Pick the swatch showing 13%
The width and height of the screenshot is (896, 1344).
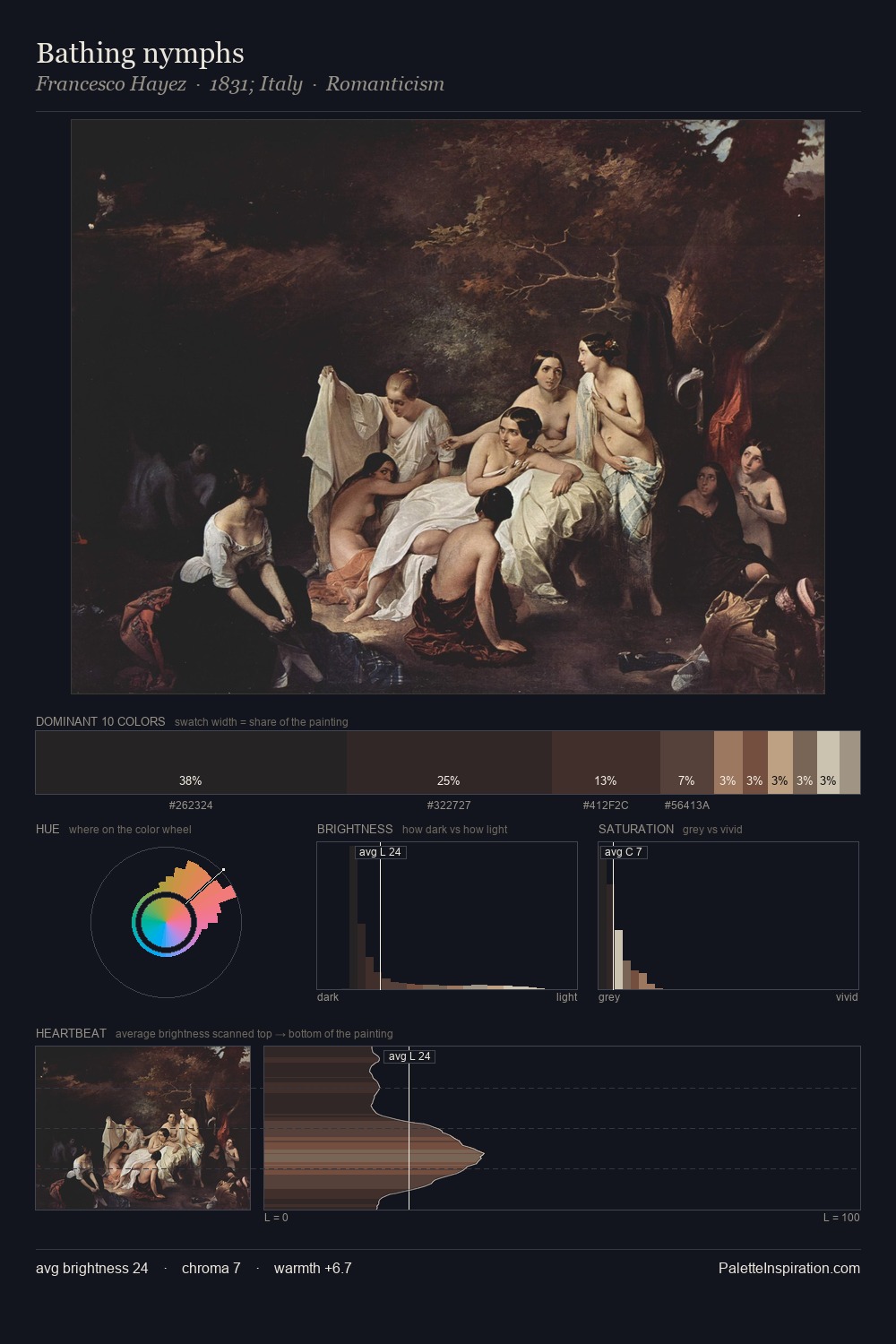606,762
